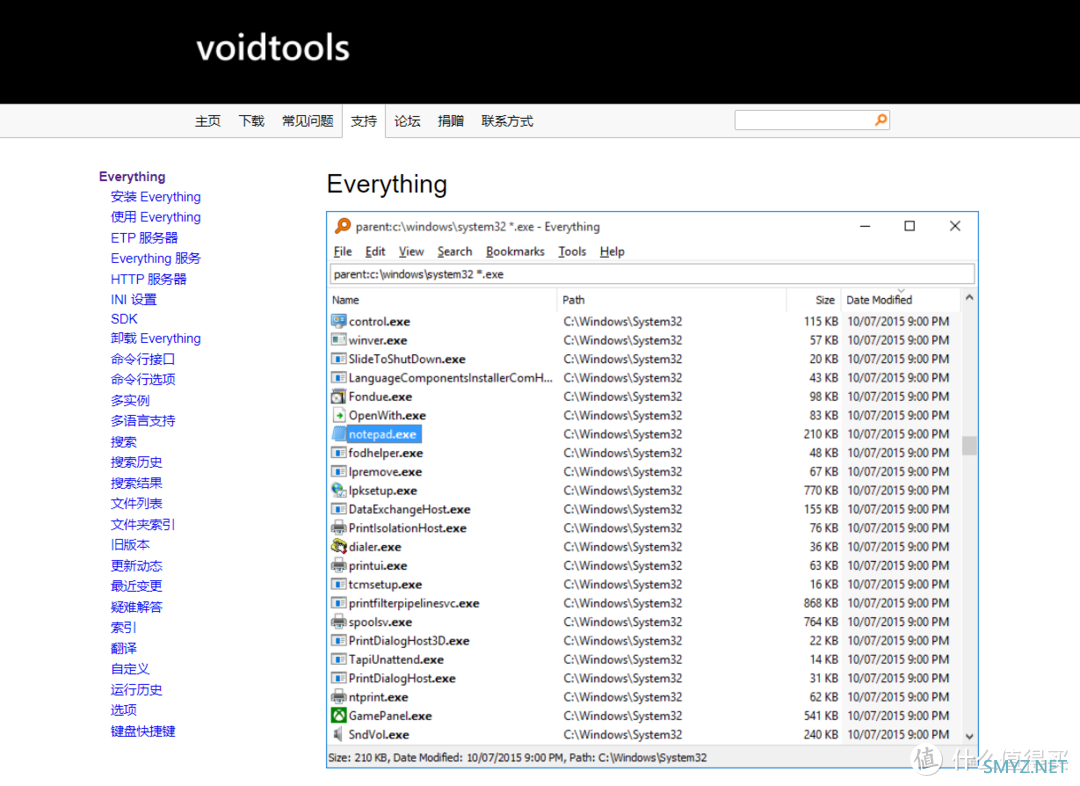Click the TapiUnattend.exe file icon
1080x786 pixels.
(338, 659)
